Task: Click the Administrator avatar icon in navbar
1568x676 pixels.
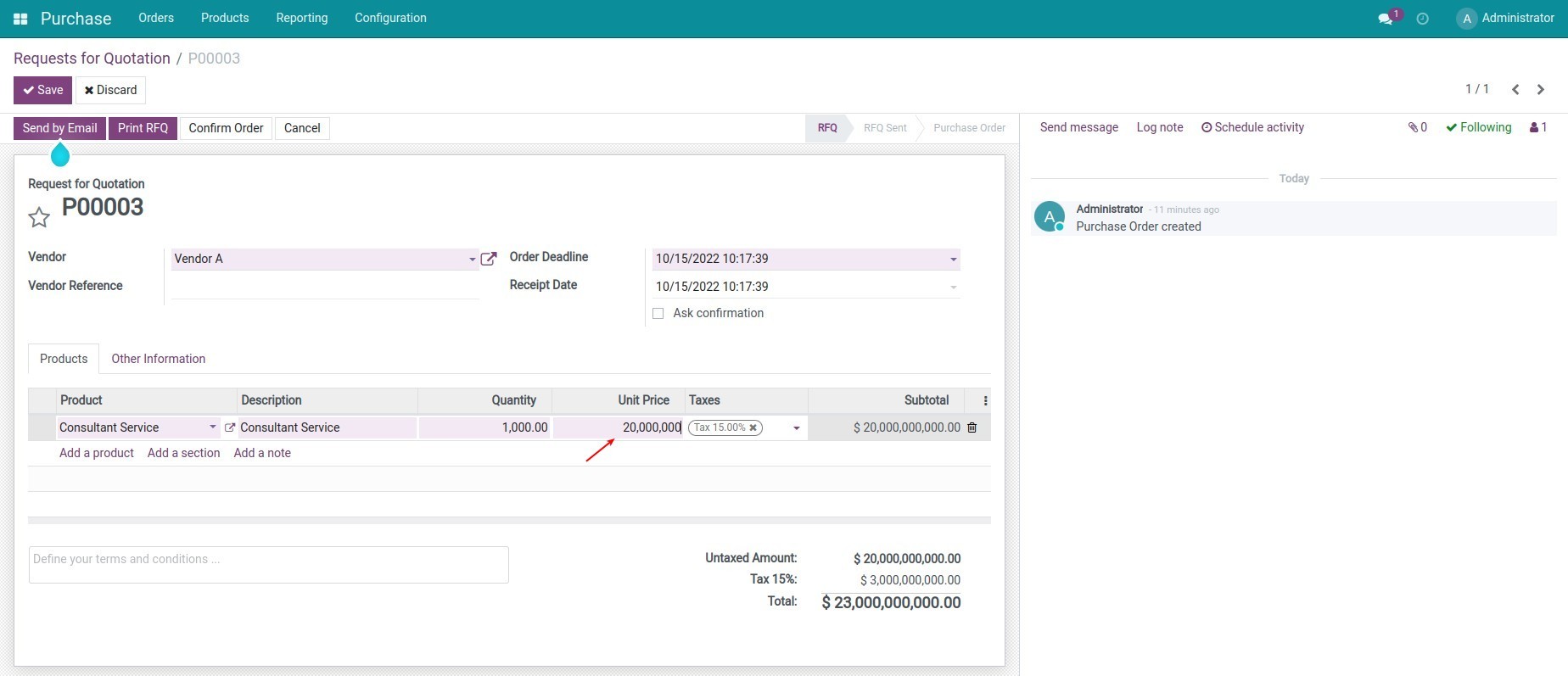Action: pyautogui.click(x=1466, y=19)
